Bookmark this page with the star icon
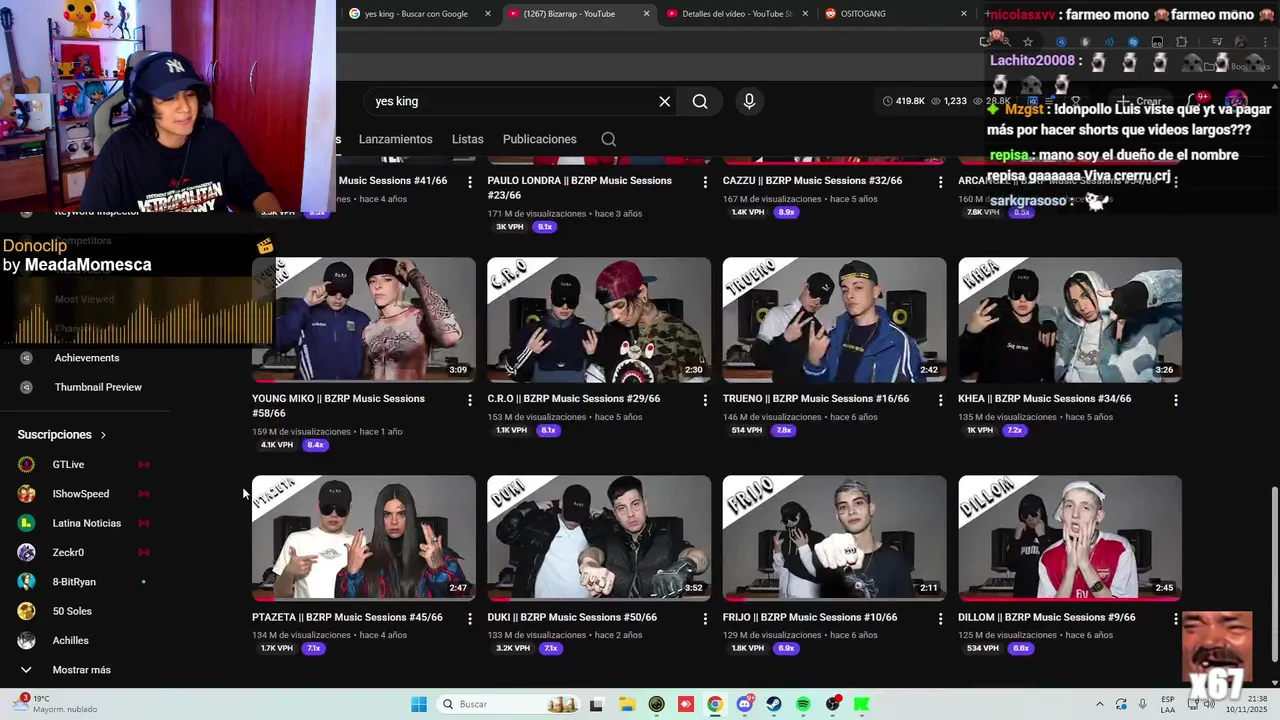The image size is (1280, 720). click(x=1027, y=42)
